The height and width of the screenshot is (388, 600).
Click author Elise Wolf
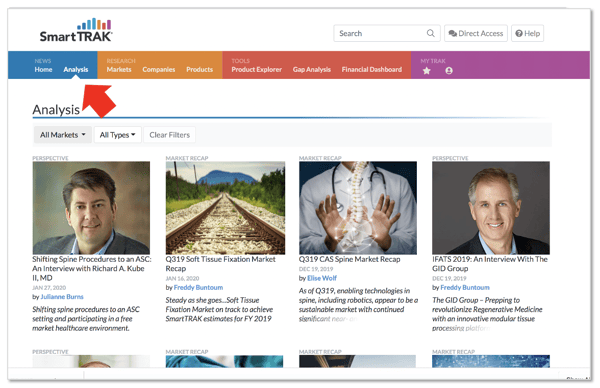[x=322, y=278]
